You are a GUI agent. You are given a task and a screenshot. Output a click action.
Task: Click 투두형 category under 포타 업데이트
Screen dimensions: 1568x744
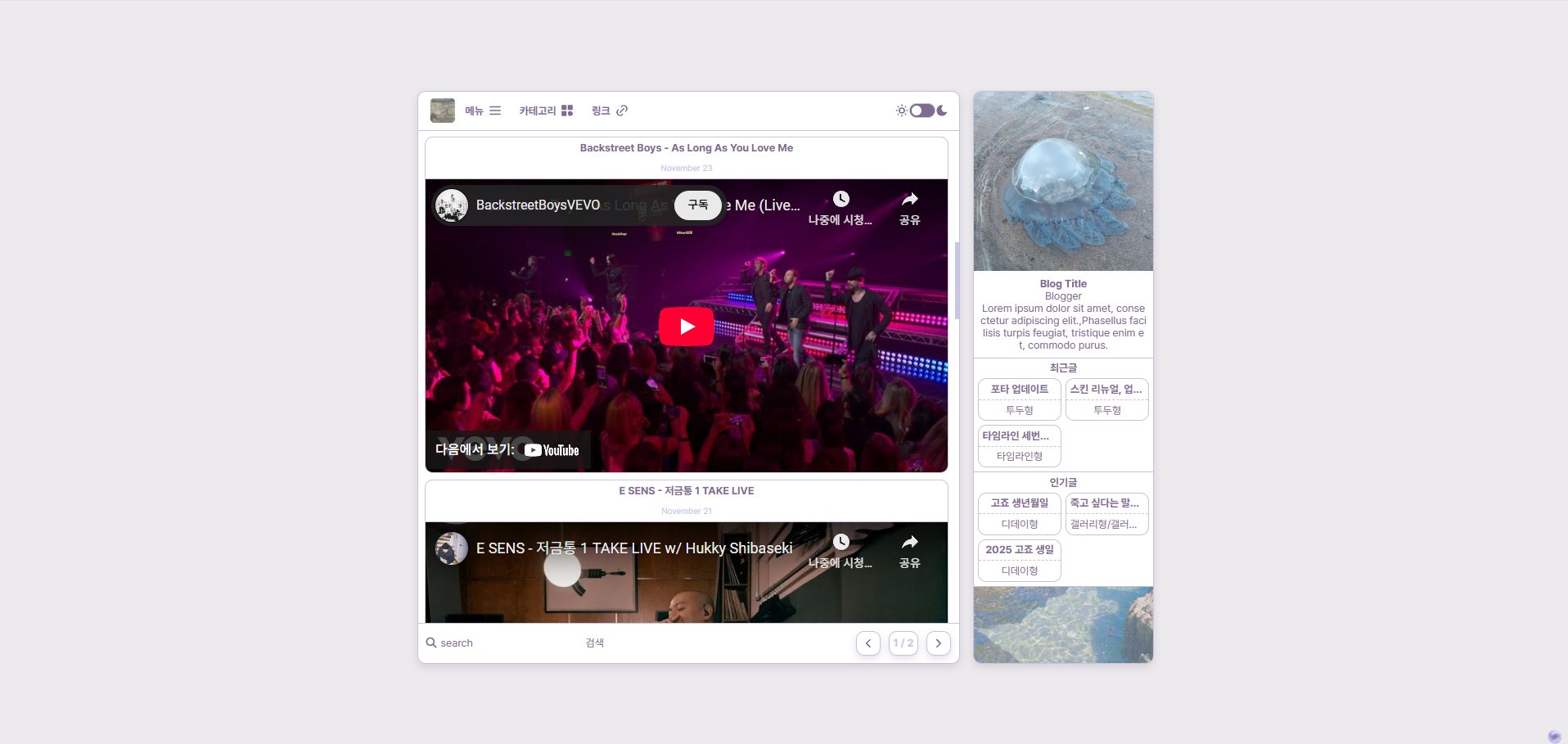tap(1020, 410)
